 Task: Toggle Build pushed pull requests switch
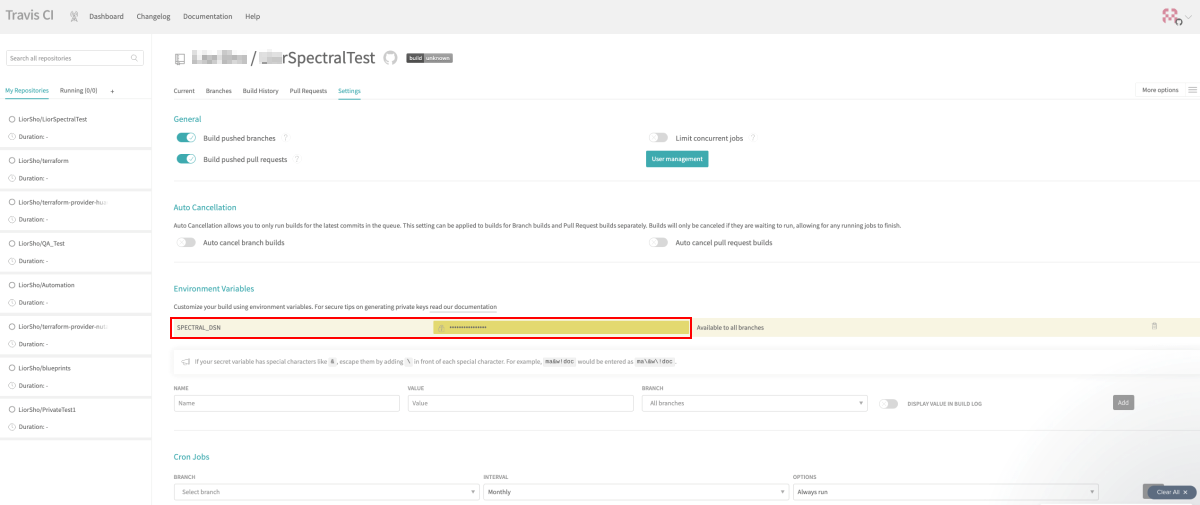point(186,159)
